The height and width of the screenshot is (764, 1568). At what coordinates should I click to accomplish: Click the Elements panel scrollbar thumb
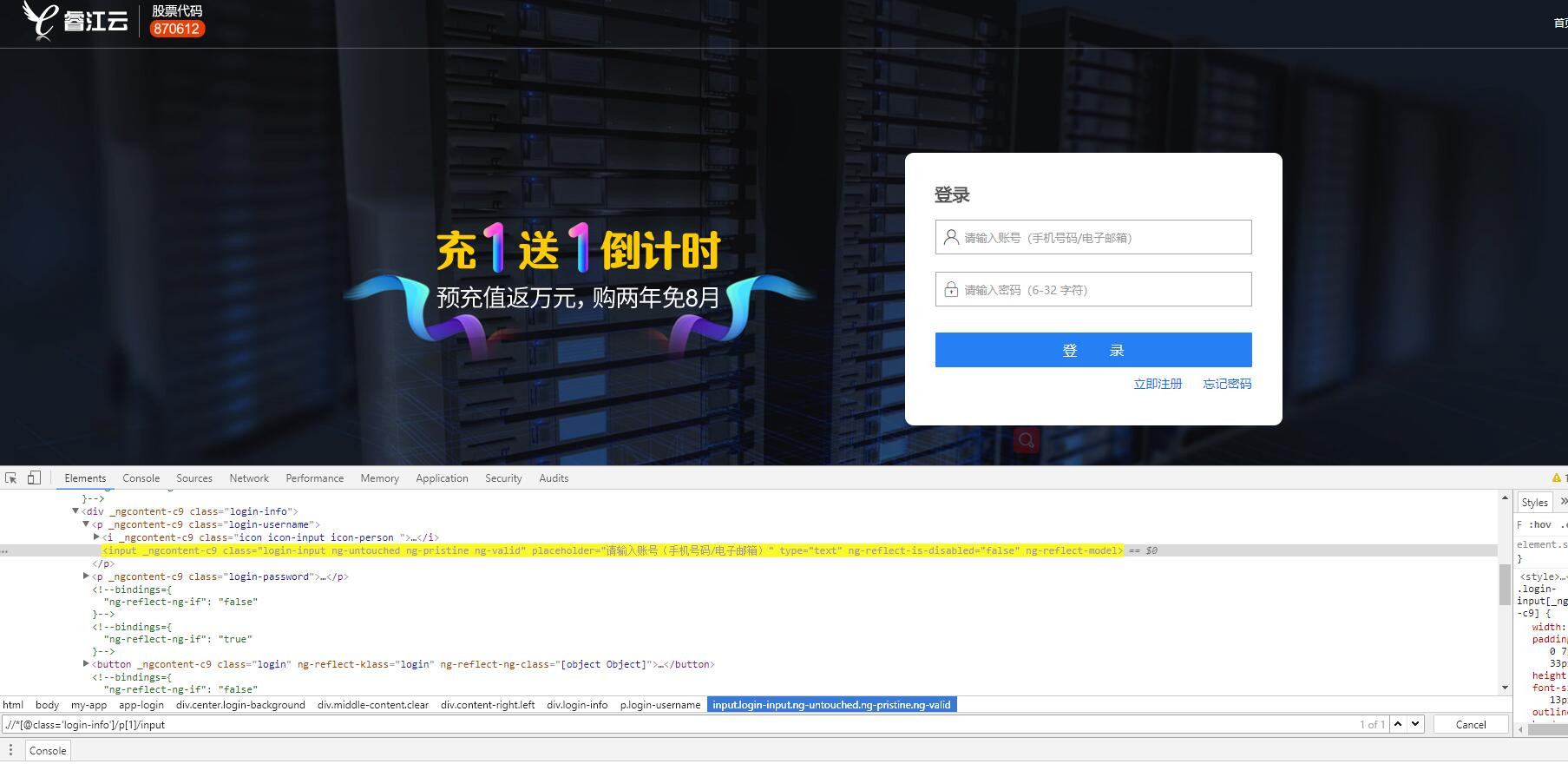click(x=1505, y=584)
